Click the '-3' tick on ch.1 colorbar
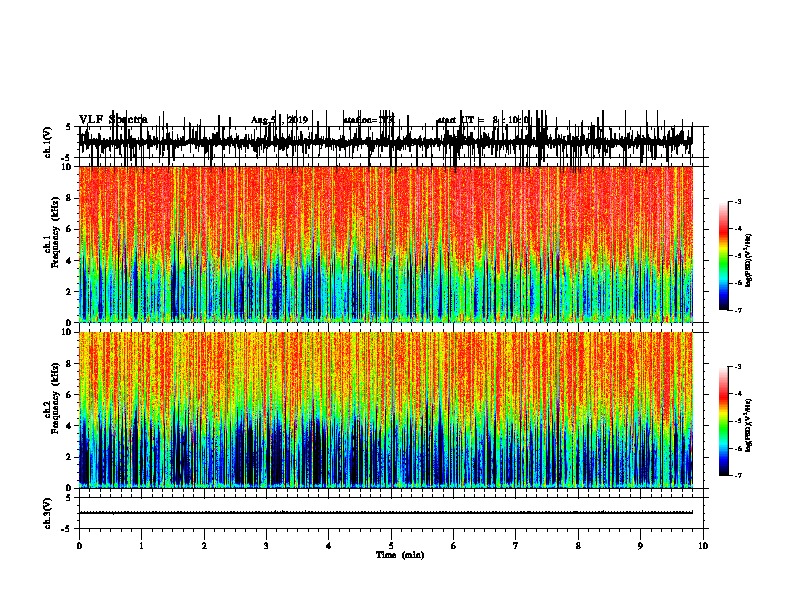Viewport: 792px width, 612px height. pyautogui.click(x=737, y=201)
